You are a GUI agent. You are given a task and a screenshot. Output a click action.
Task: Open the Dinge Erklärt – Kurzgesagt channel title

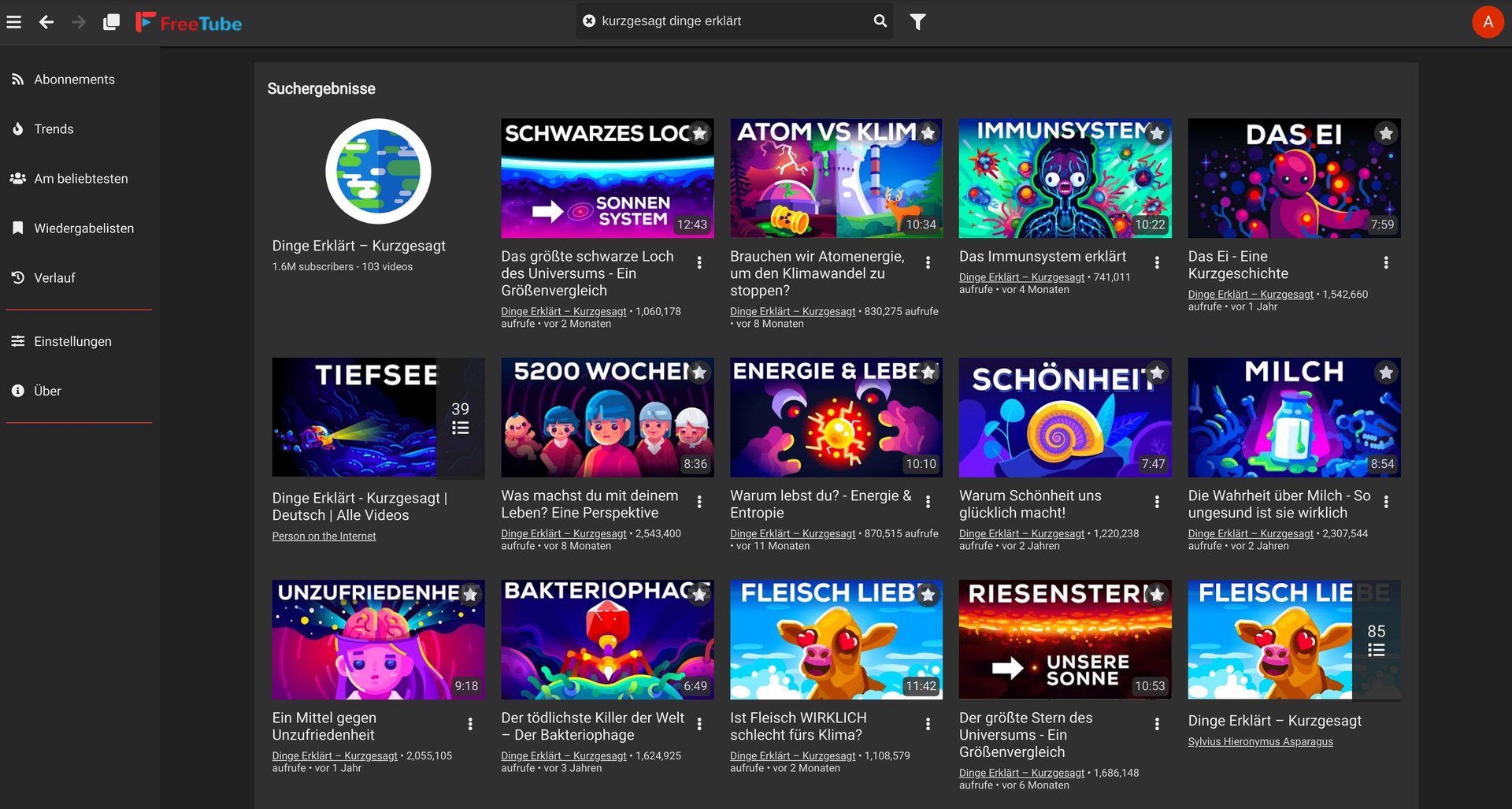click(x=359, y=246)
